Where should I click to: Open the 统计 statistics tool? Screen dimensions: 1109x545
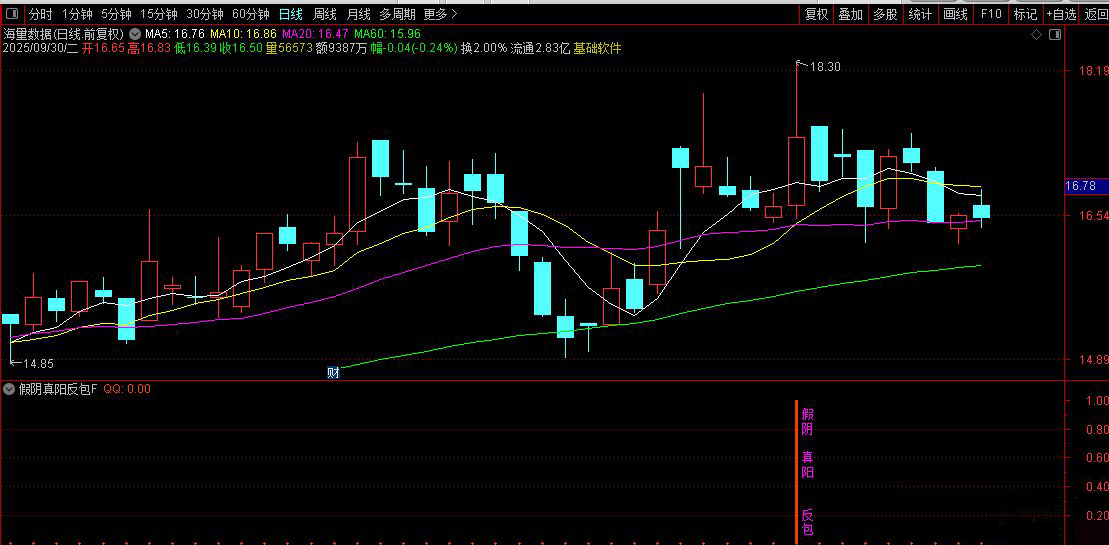point(920,14)
